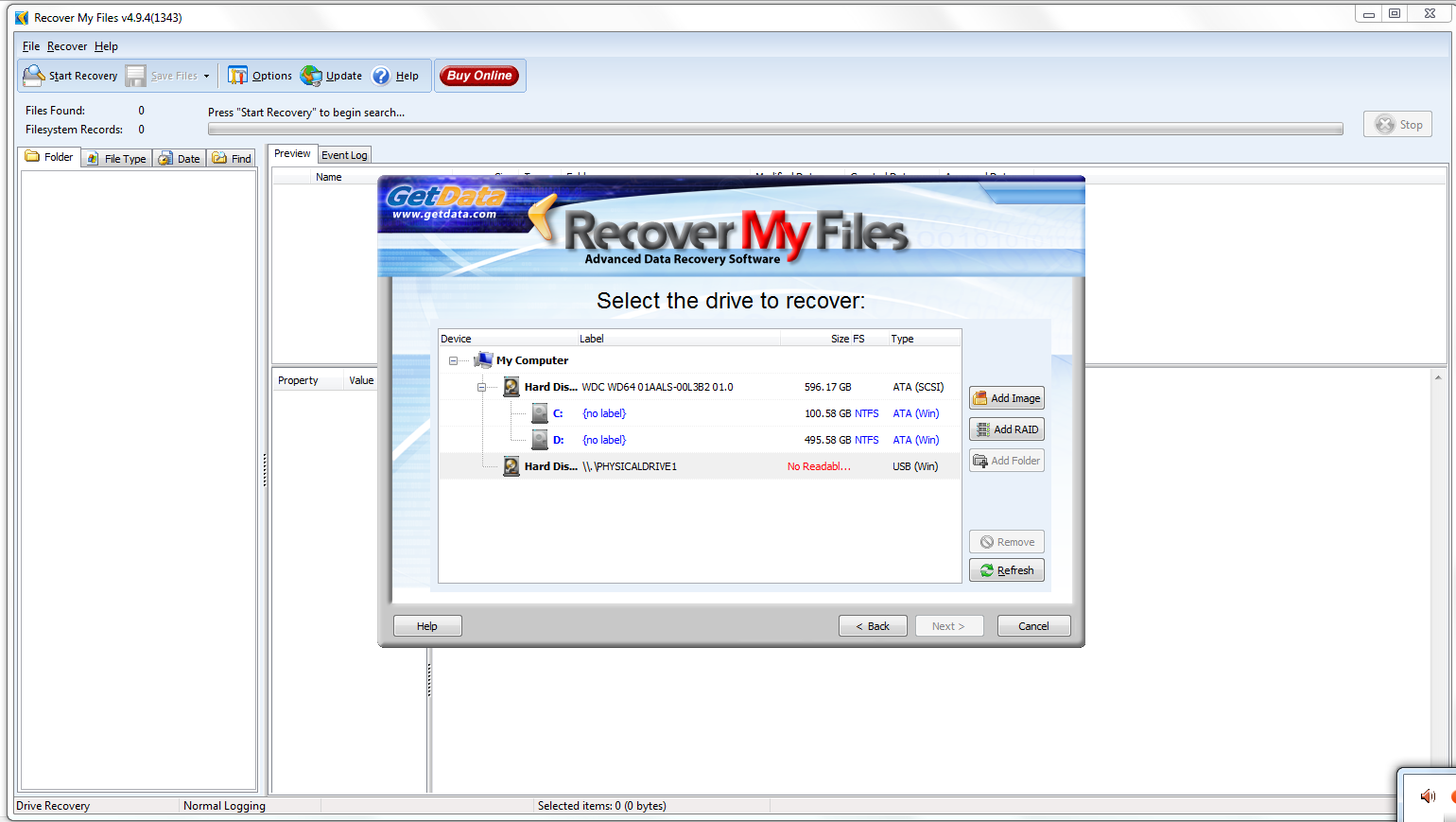Switch to the Find tab
The image size is (1456, 822).
pyautogui.click(x=232, y=159)
